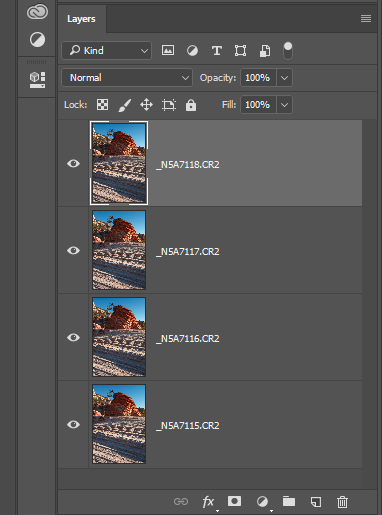This screenshot has width=382, height=515.
Task: Lock transparent pixels
Action: (102, 105)
